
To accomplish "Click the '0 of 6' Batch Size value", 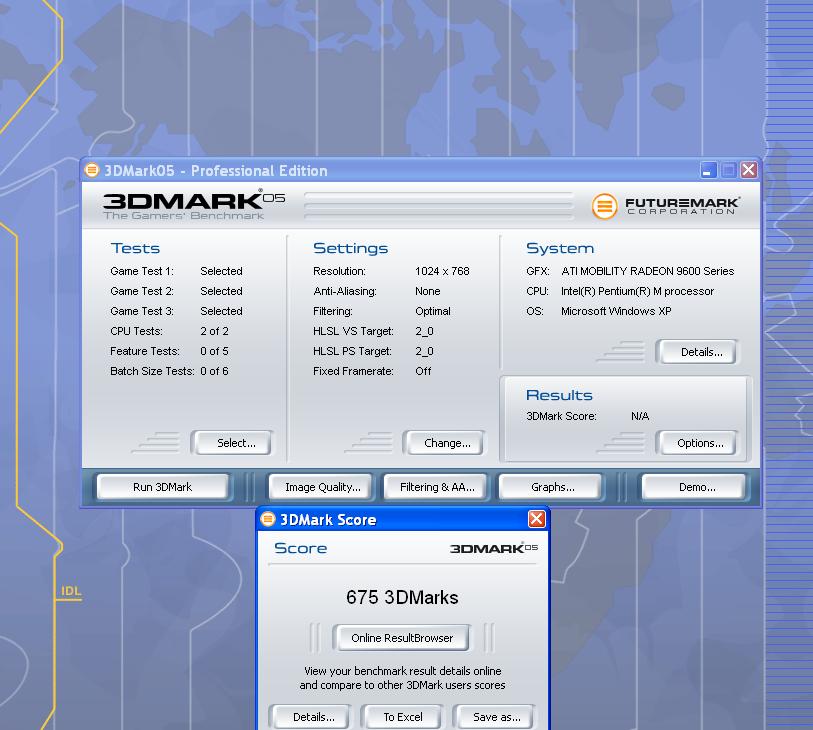I will click(214, 371).
